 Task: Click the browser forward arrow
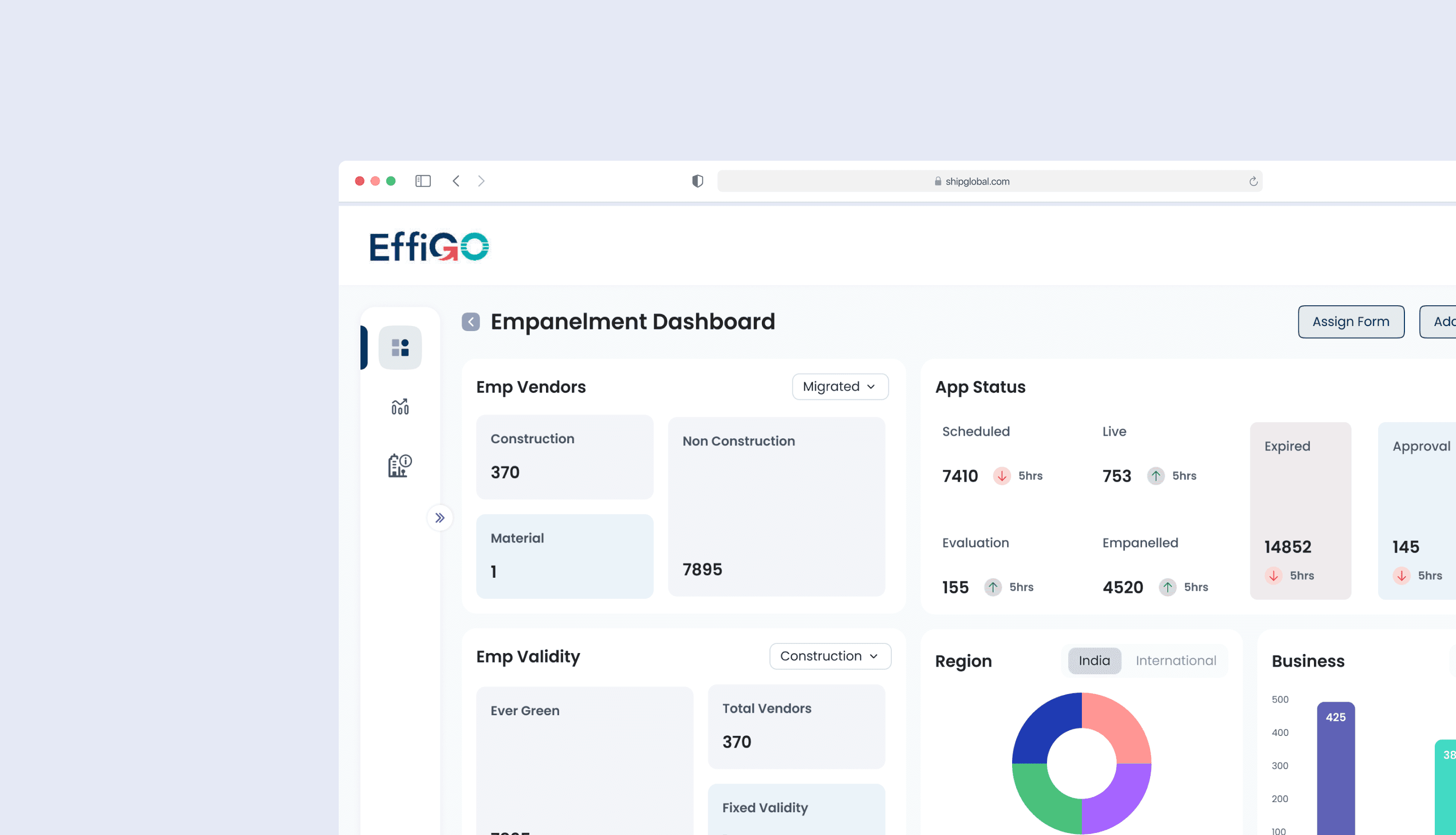pos(481,181)
